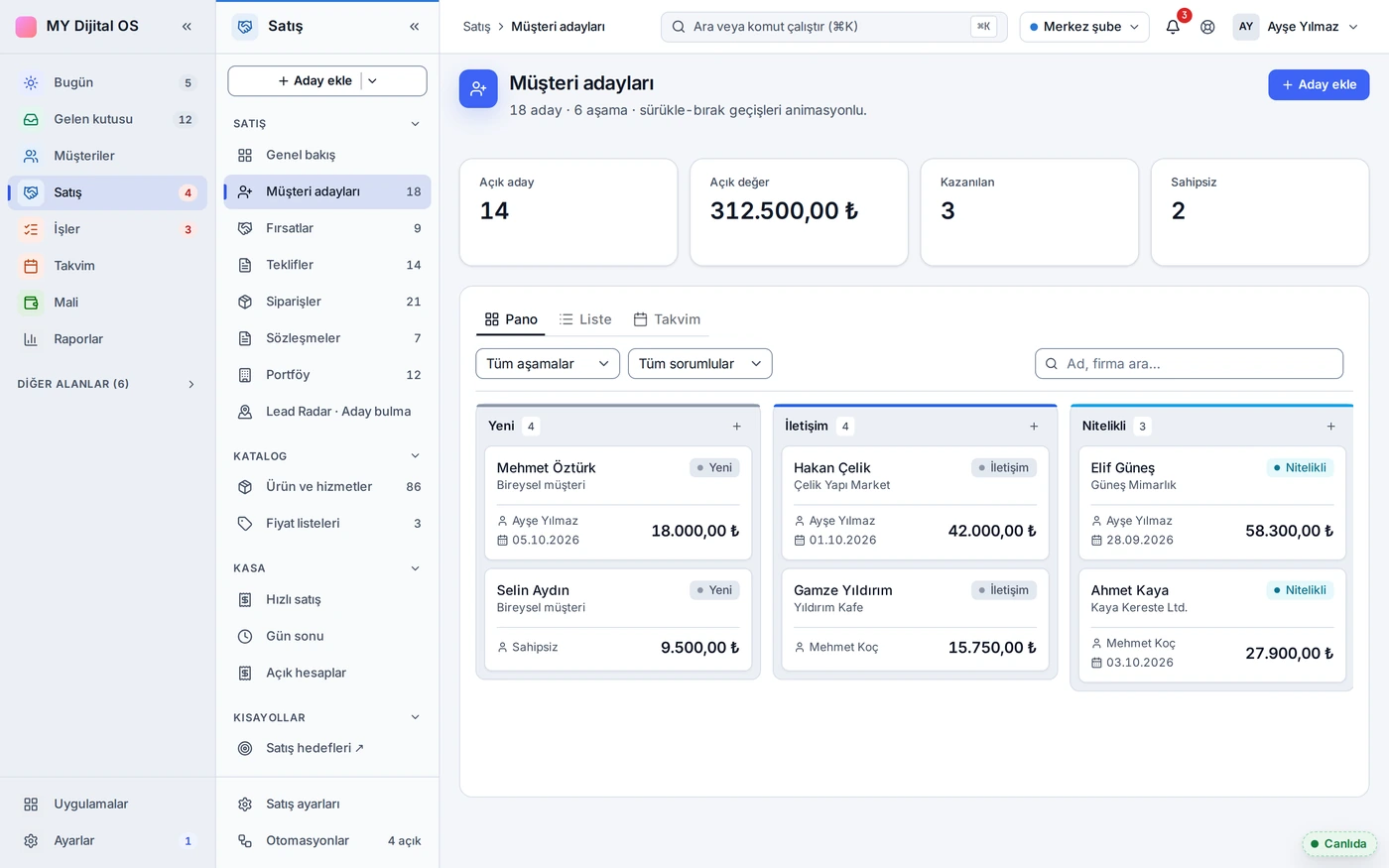Open Satış ayarları settings

(327, 805)
